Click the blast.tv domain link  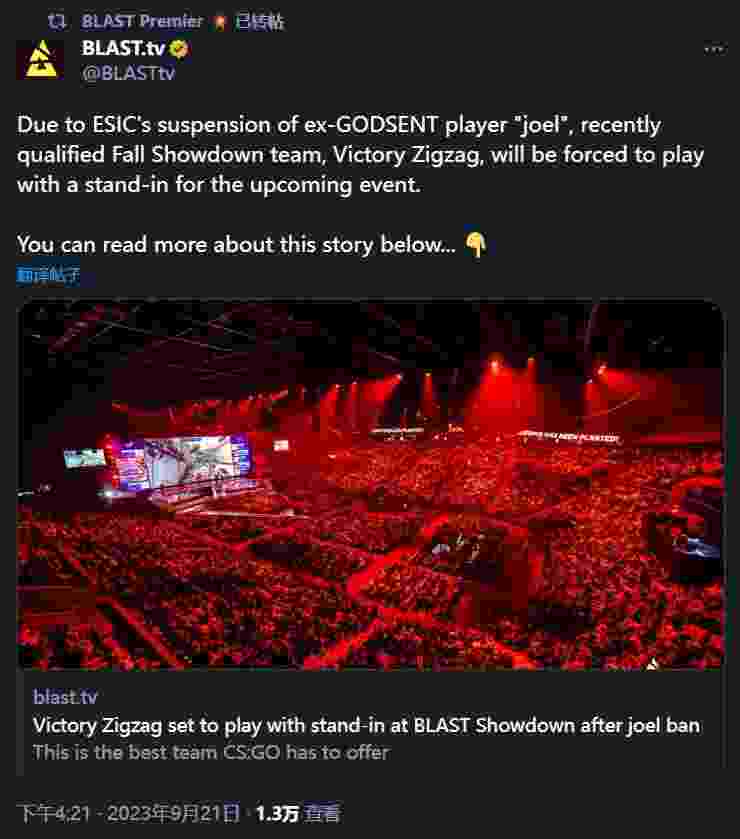click(65, 697)
